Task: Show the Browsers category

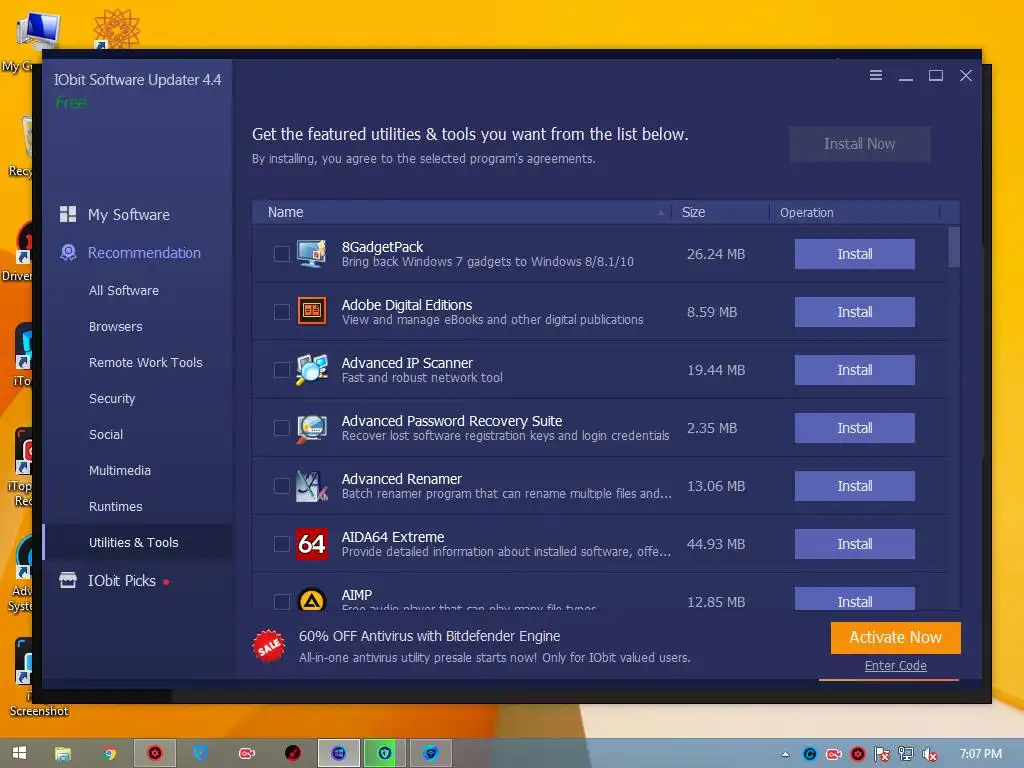Action: pos(116,327)
